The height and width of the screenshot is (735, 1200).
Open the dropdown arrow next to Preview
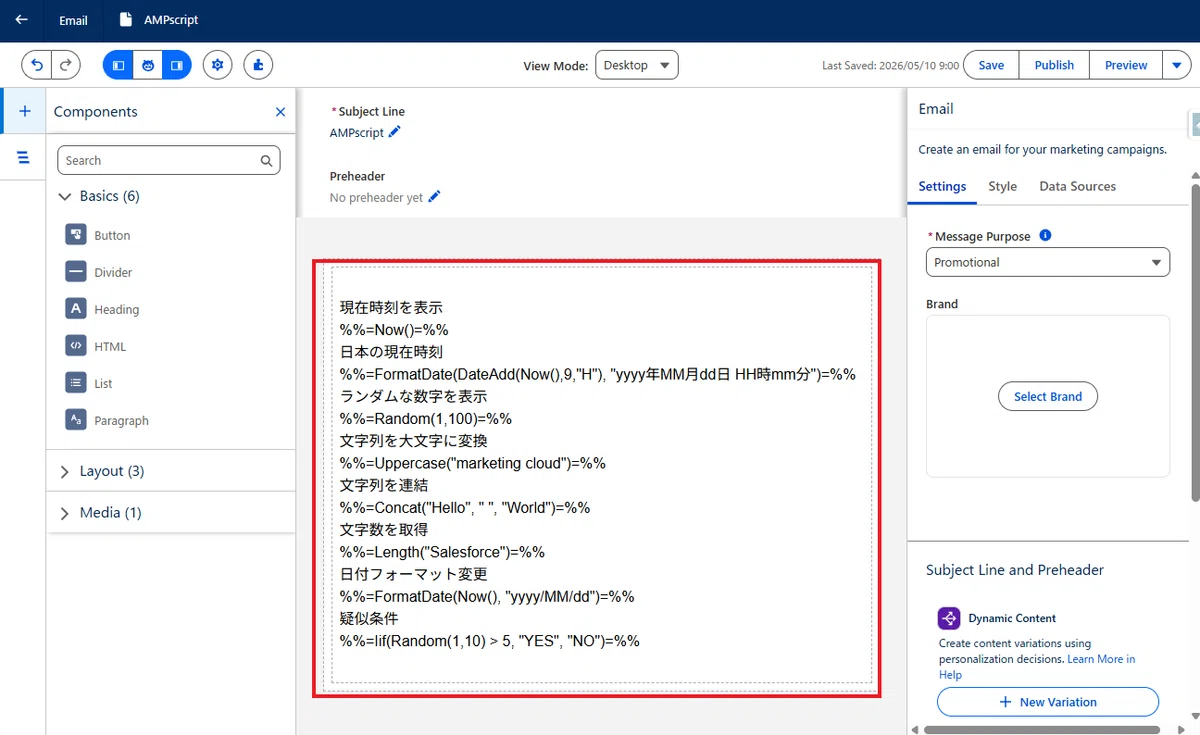pyautogui.click(x=1177, y=65)
